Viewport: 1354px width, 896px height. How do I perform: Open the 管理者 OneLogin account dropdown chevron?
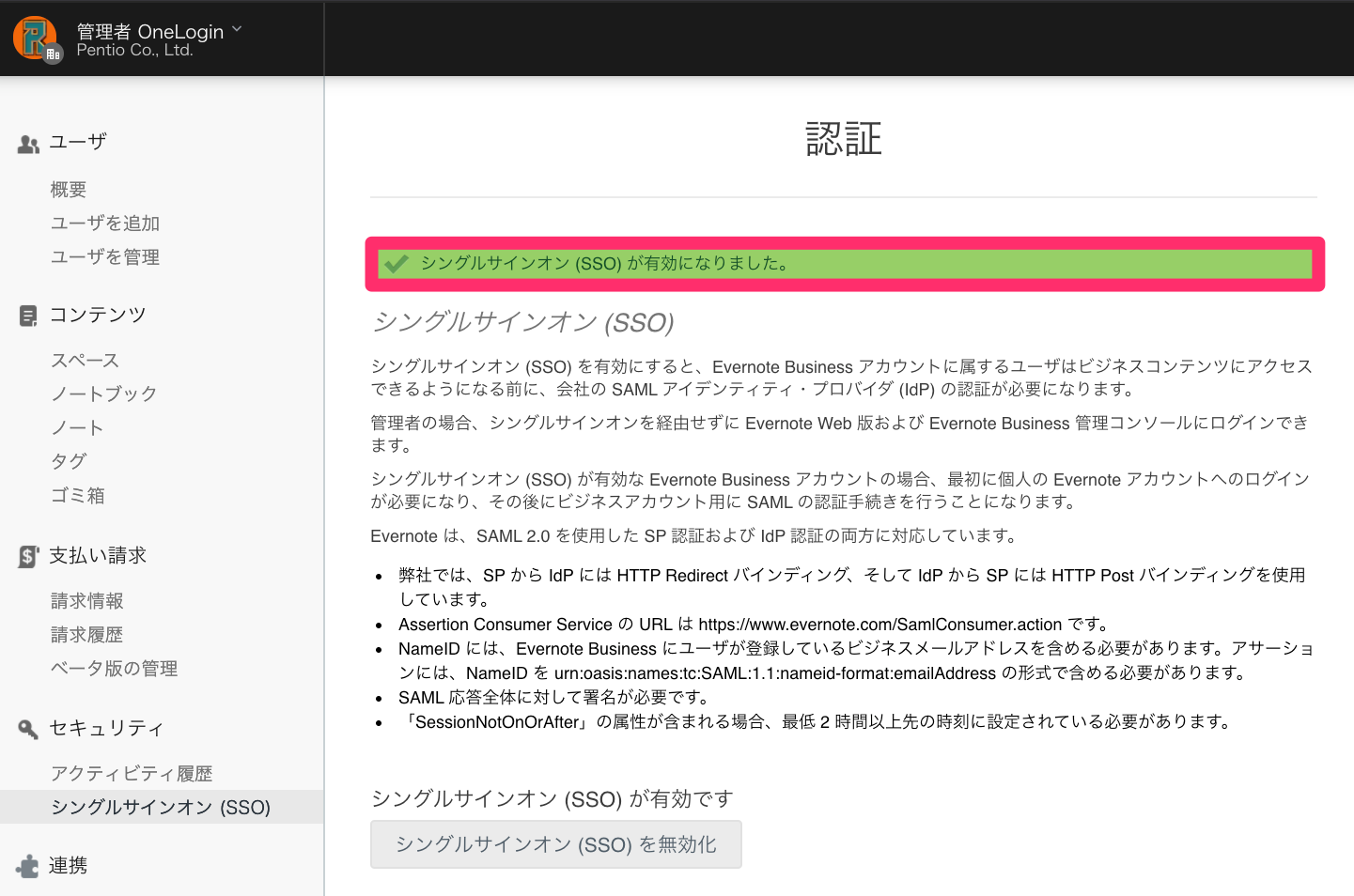coord(237,29)
